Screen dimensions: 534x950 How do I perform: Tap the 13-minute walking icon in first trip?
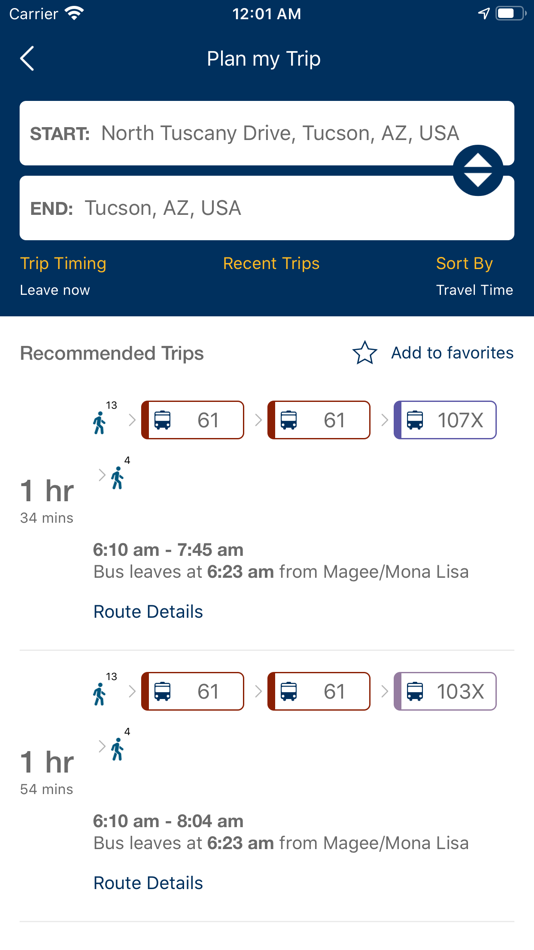click(x=102, y=419)
